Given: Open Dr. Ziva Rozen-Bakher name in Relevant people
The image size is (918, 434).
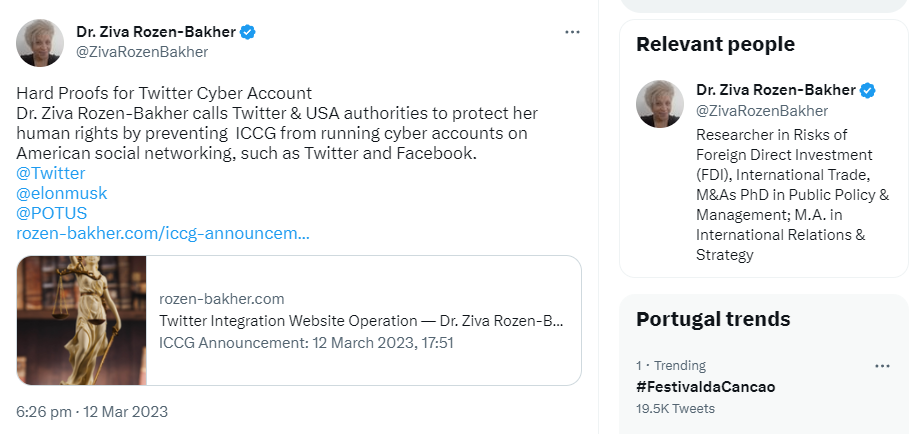Looking at the screenshot, I should pyautogui.click(x=775, y=90).
